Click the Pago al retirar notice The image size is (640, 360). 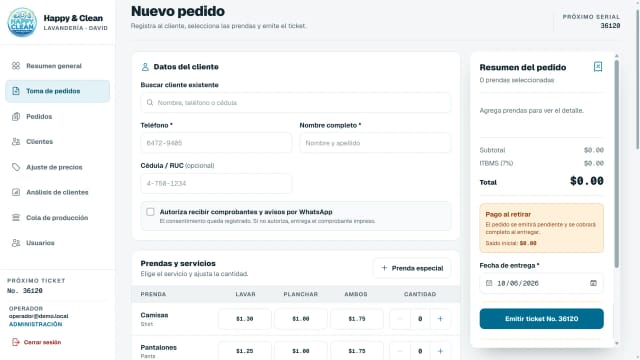coord(541,228)
